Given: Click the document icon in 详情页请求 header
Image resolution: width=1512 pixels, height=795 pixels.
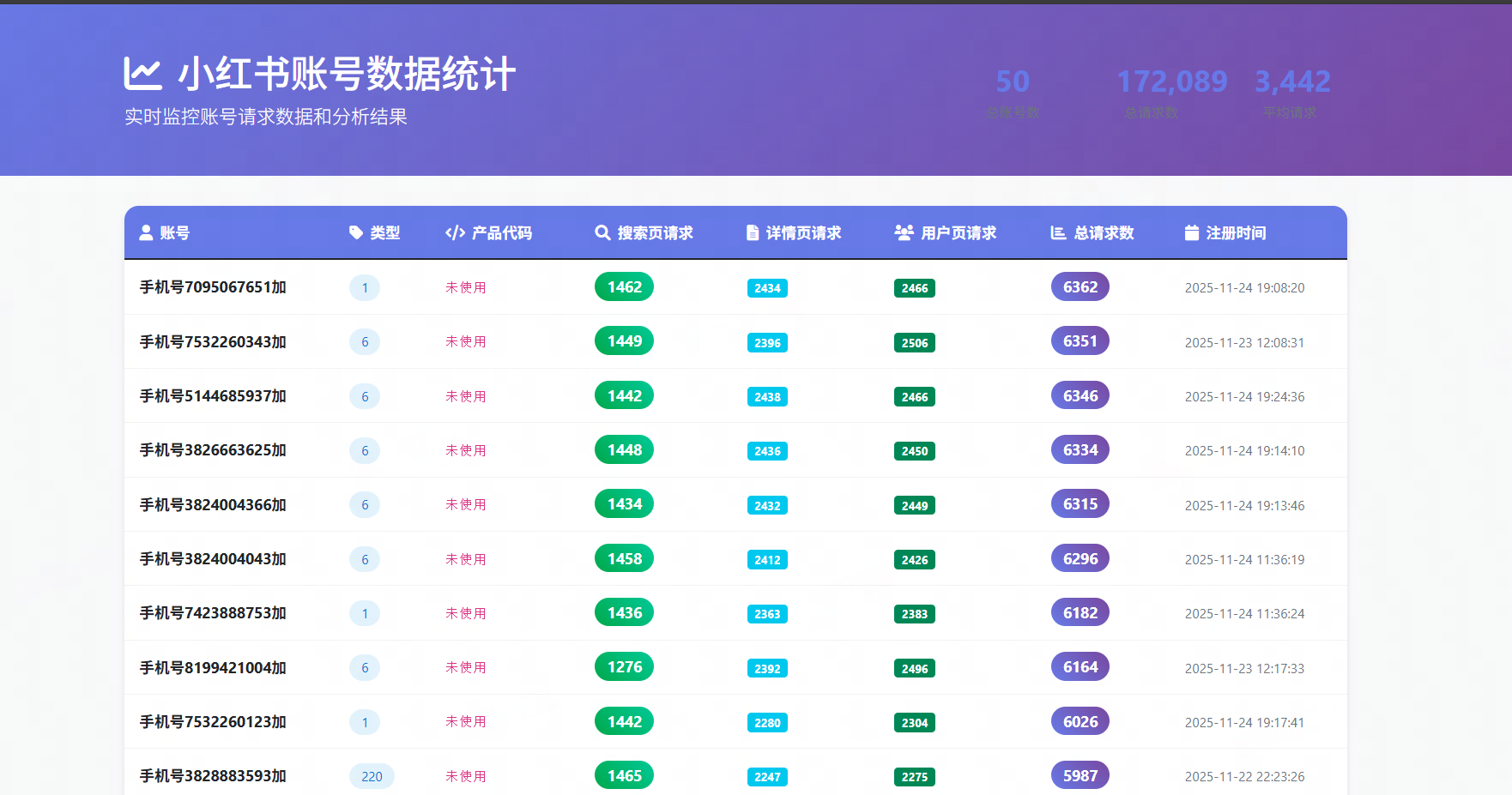Looking at the screenshot, I should (753, 232).
